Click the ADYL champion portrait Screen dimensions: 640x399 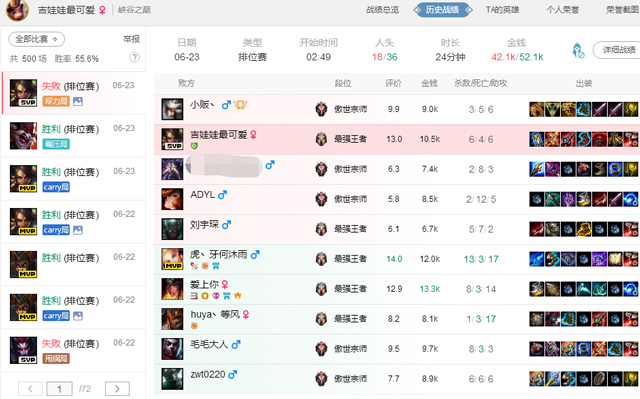[172, 199]
